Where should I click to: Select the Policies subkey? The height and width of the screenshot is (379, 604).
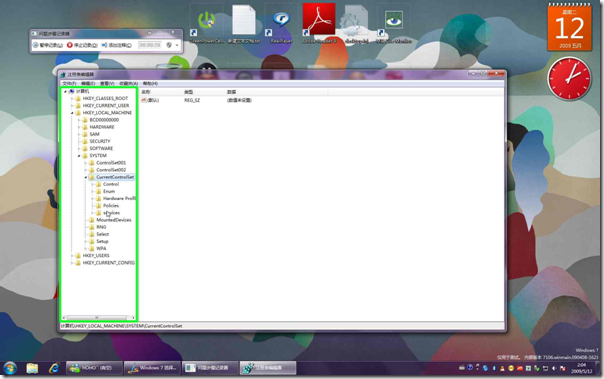pyautogui.click(x=111, y=206)
